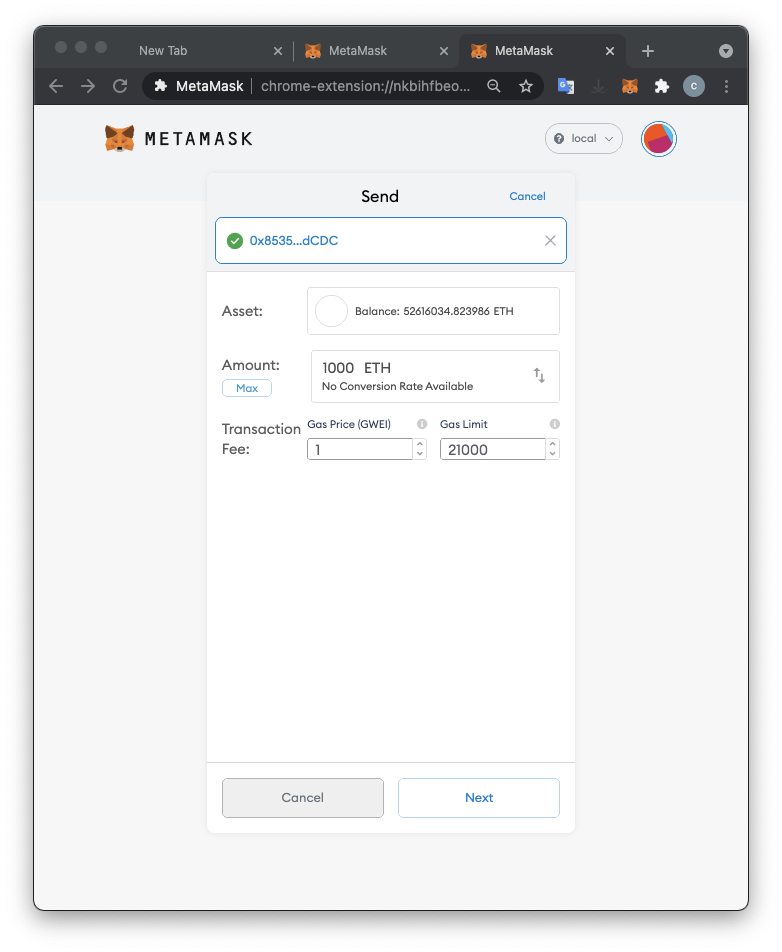Decrease Gas Price with the down stepper

point(420,454)
